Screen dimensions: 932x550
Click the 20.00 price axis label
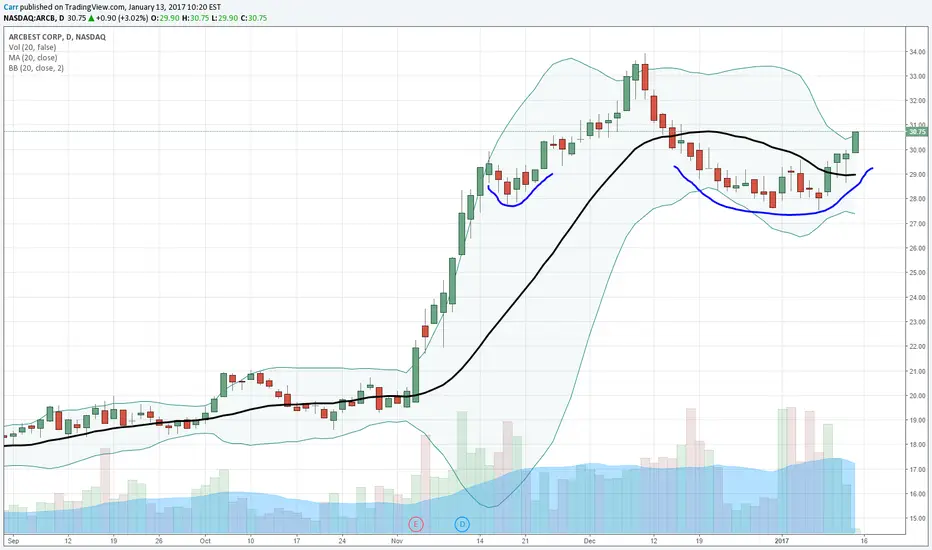click(x=917, y=396)
